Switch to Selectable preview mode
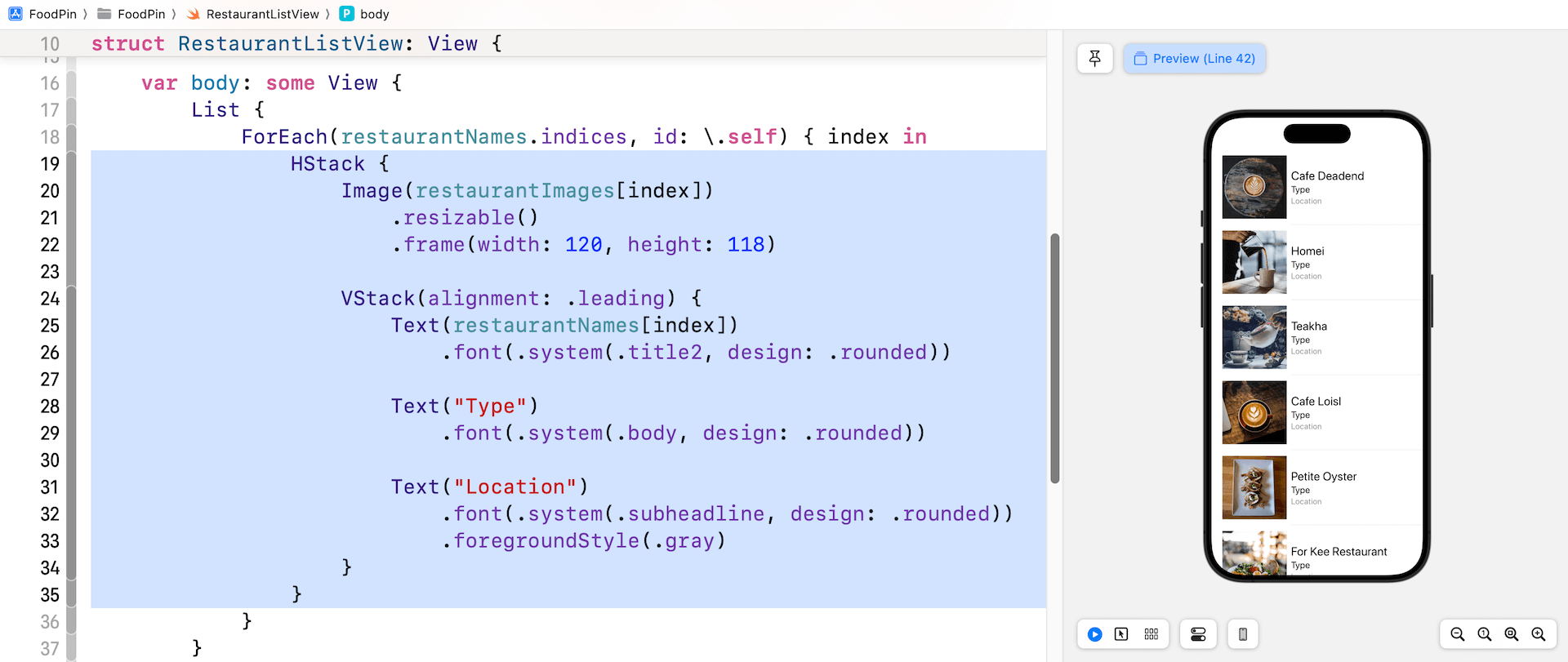Image resolution: width=1568 pixels, height=662 pixels. tap(1121, 634)
